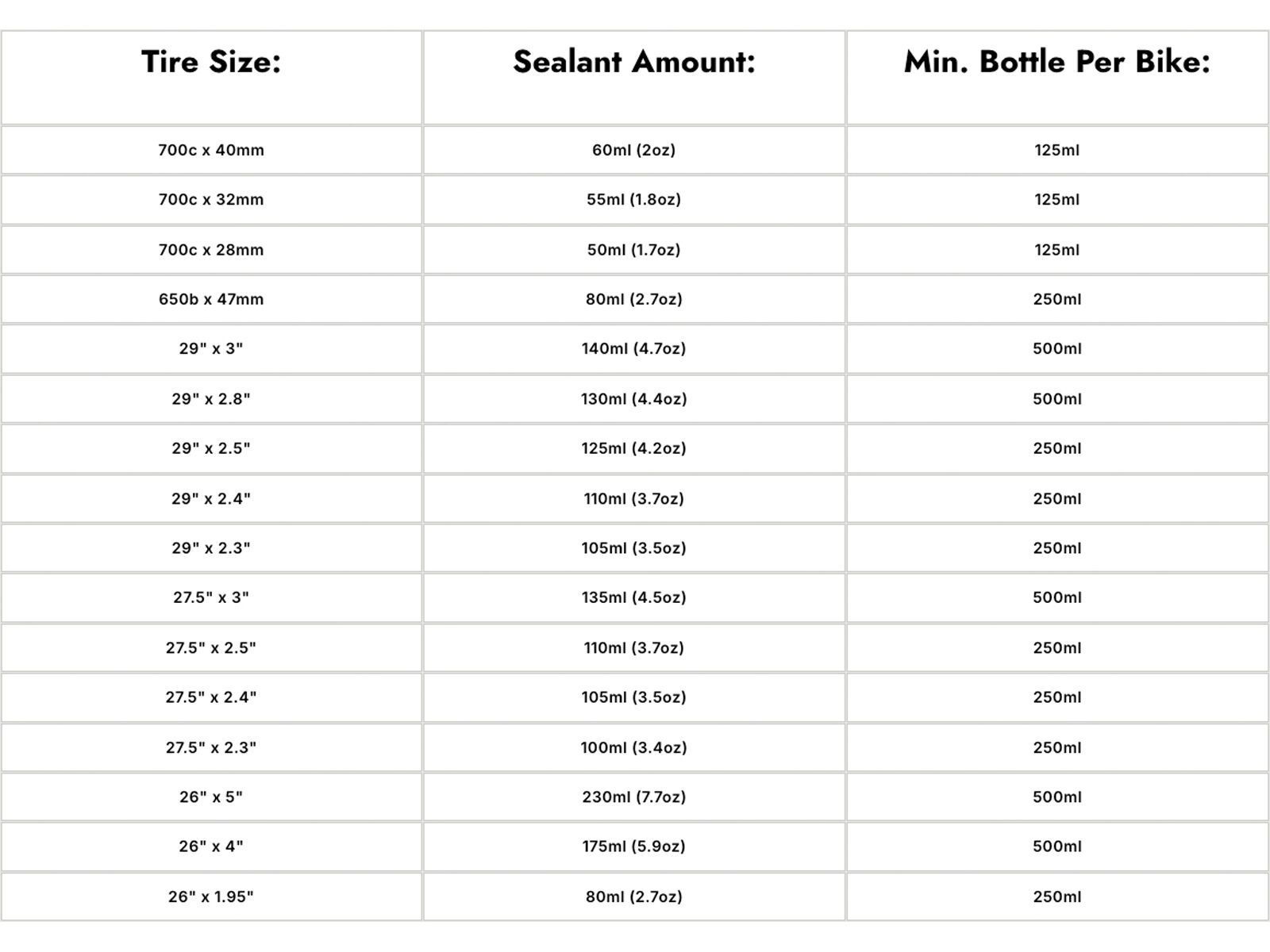
Task: Select the 27.5" x 2.3" tire cell
Action: click(x=211, y=747)
